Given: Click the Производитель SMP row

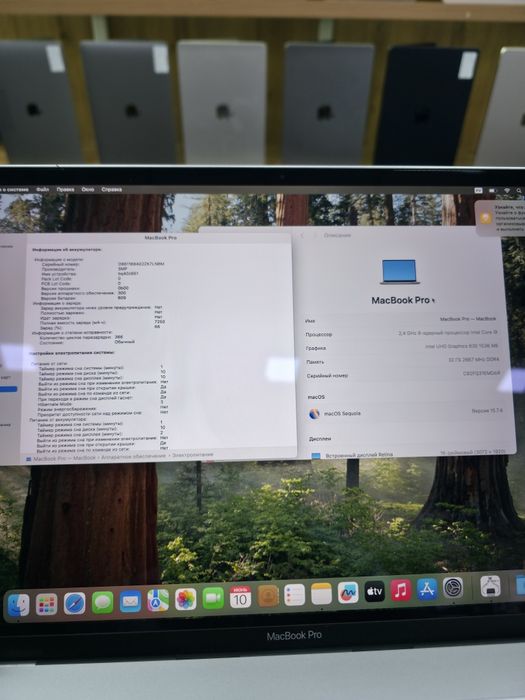Looking at the screenshot, I should [x=84, y=269].
